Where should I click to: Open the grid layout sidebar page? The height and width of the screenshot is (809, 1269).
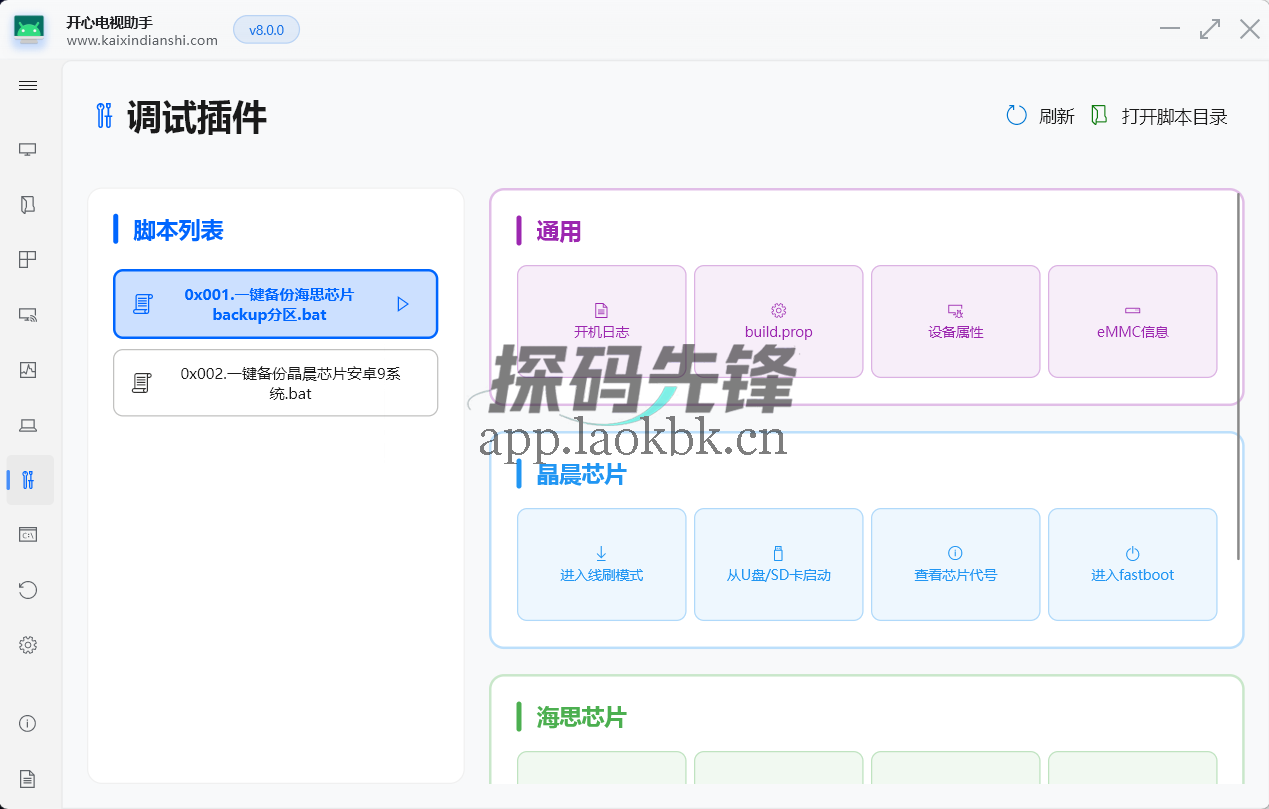pyautogui.click(x=28, y=260)
